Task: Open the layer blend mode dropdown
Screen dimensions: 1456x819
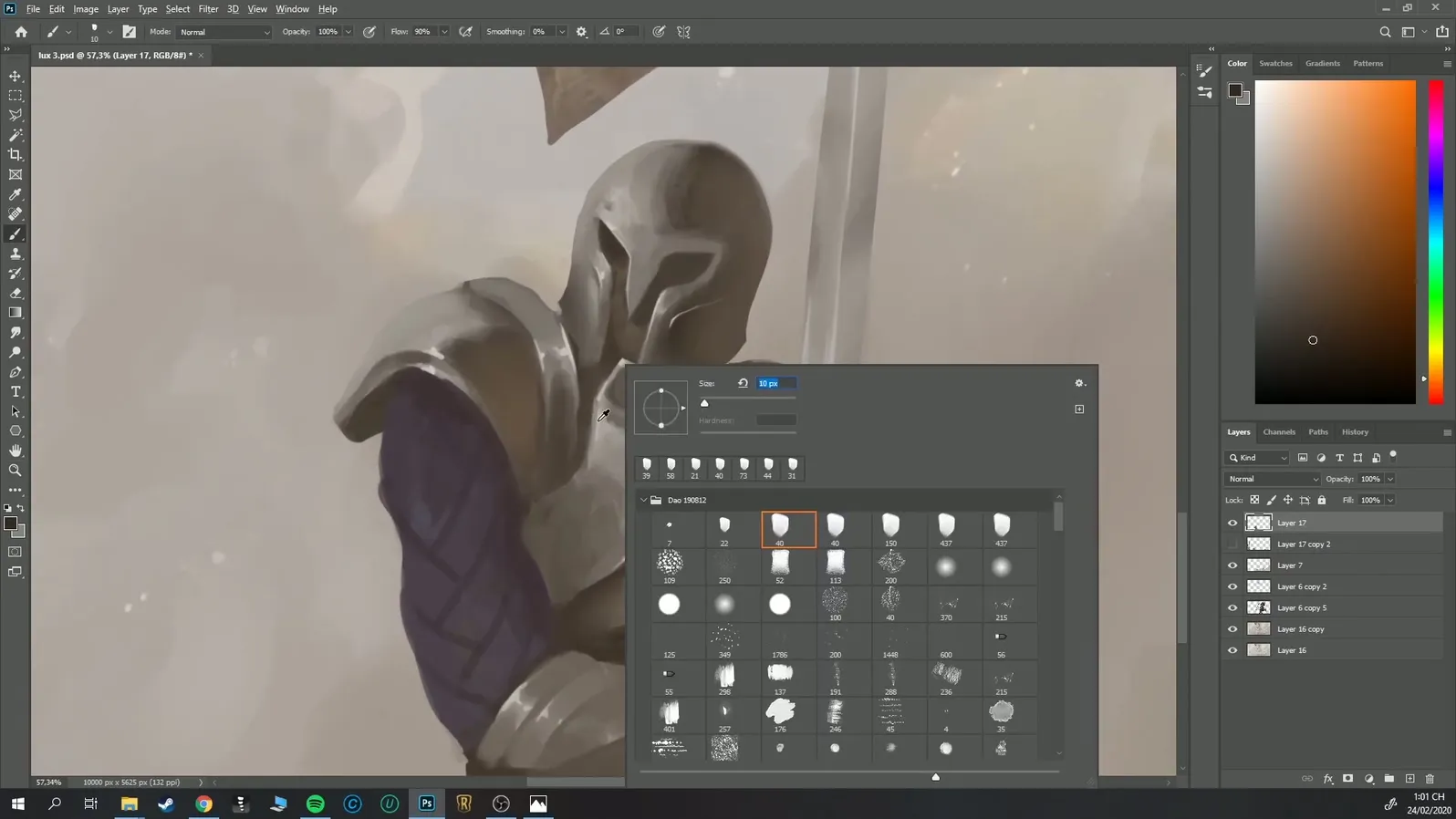Action: 1273,479
